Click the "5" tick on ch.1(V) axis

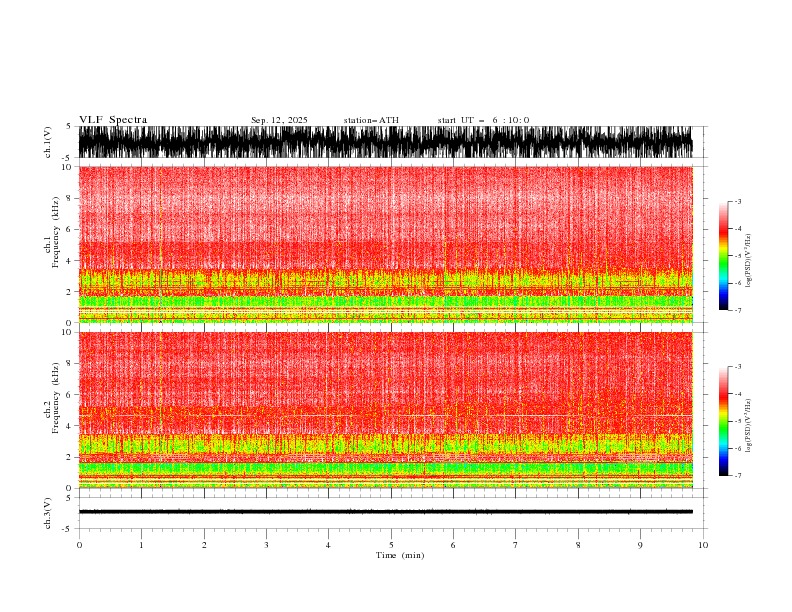point(69,126)
